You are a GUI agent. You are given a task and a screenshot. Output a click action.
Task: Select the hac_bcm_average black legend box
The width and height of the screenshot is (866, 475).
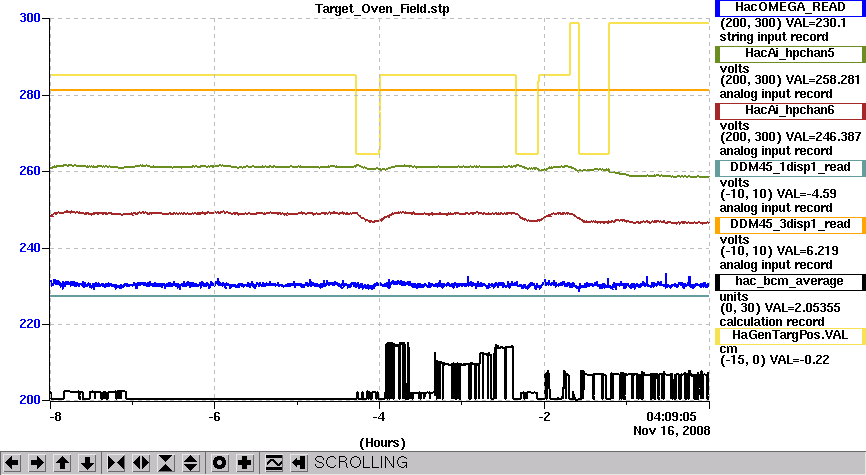click(x=790, y=282)
